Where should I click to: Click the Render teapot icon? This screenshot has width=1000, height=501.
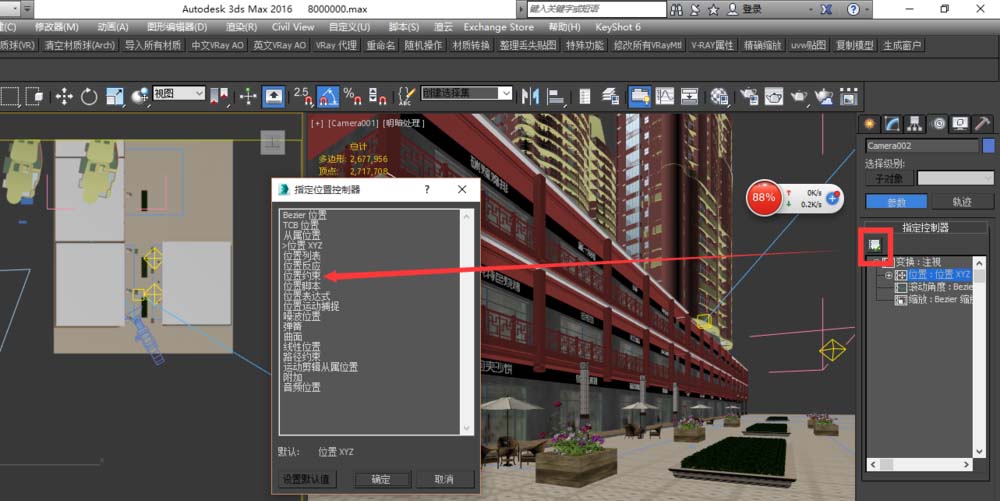798,96
